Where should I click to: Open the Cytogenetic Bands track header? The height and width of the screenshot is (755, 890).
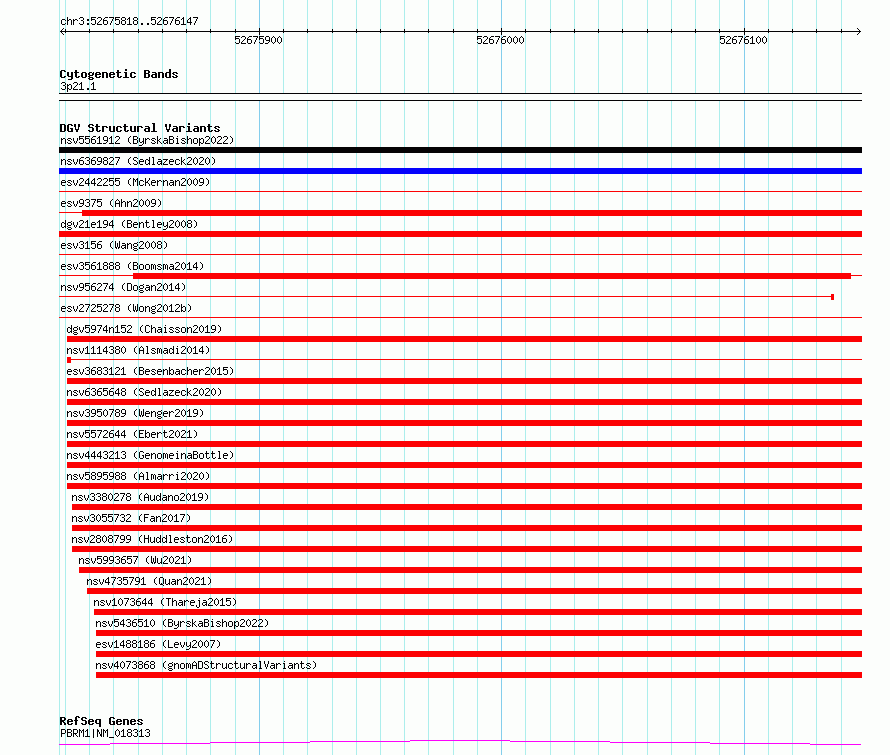click(x=119, y=74)
